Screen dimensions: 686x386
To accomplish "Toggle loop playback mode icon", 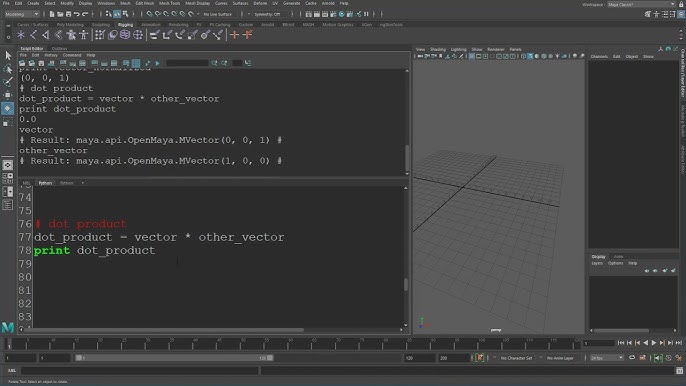I will (x=632, y=358).
